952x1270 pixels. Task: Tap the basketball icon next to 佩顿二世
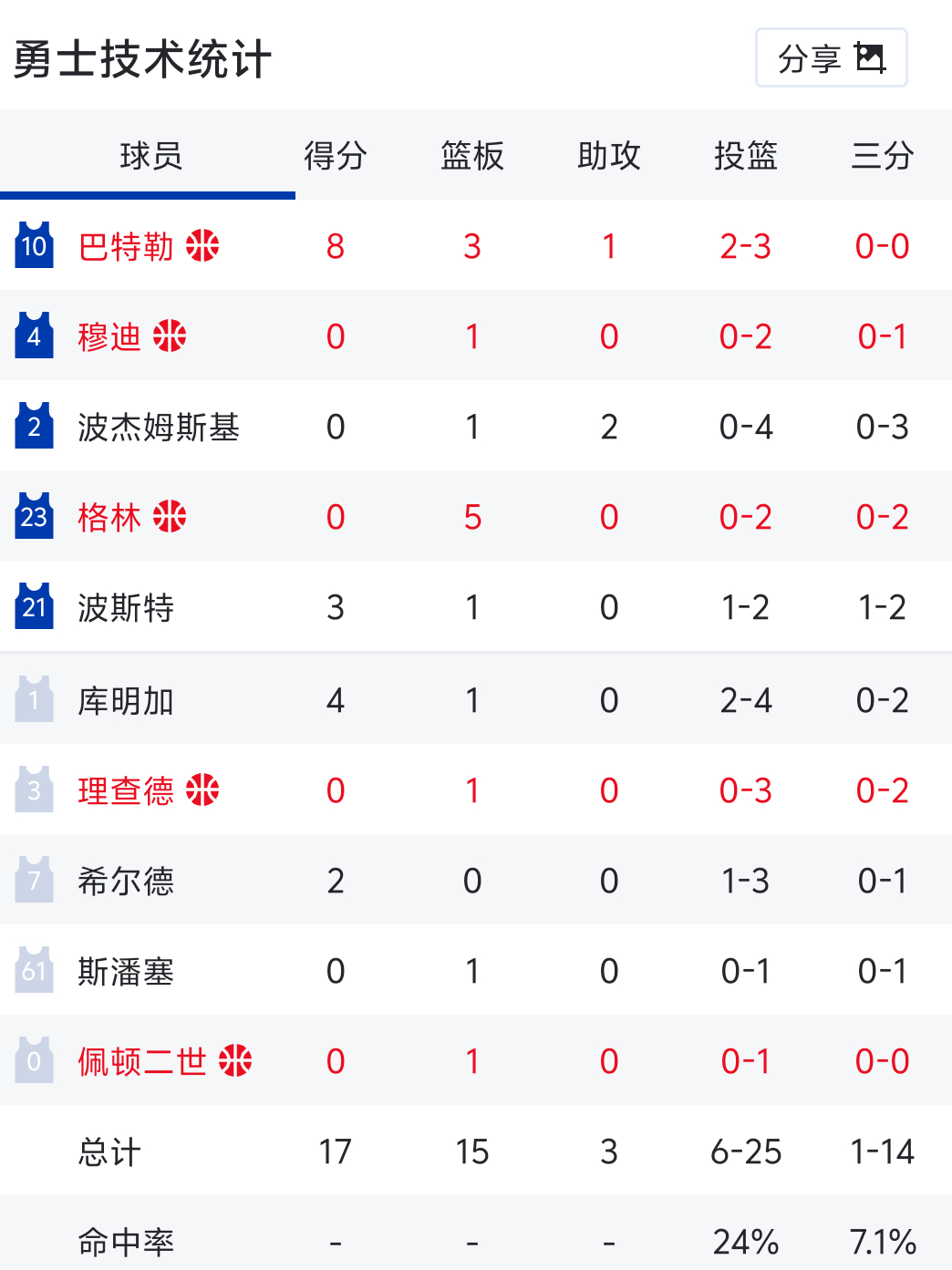(235, 1060)
